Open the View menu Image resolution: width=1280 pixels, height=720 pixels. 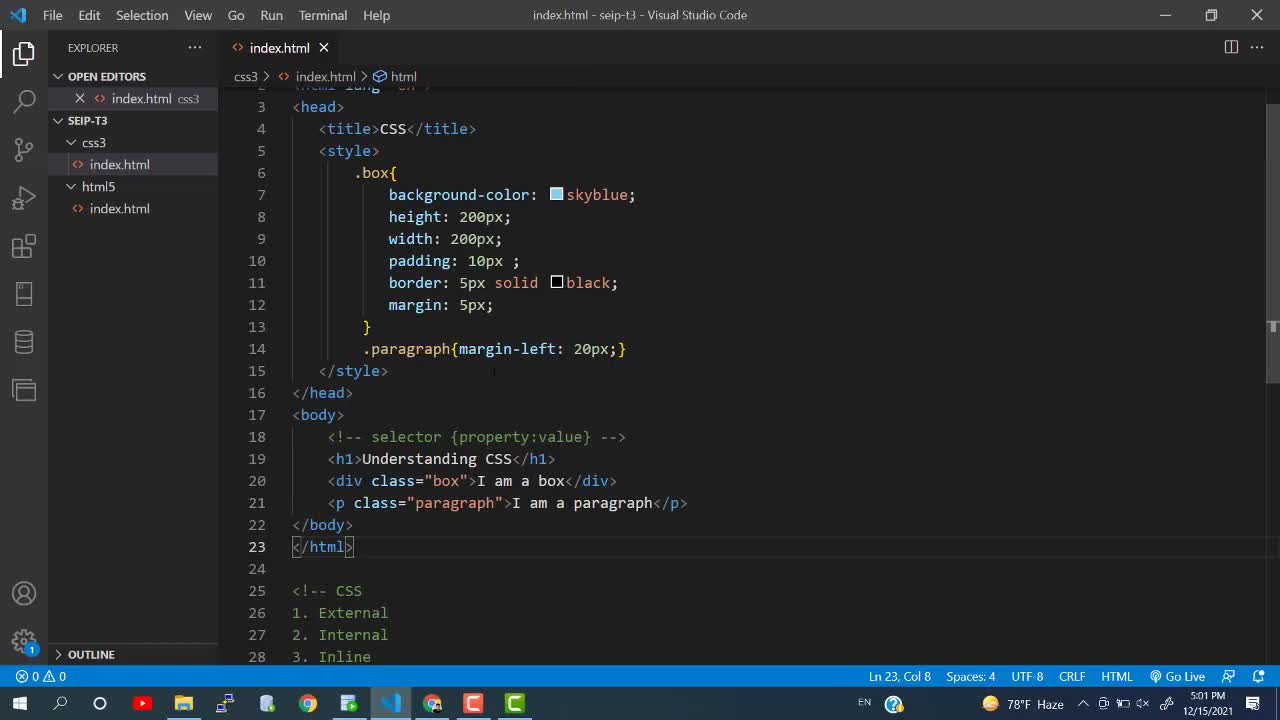pos(198,15)
